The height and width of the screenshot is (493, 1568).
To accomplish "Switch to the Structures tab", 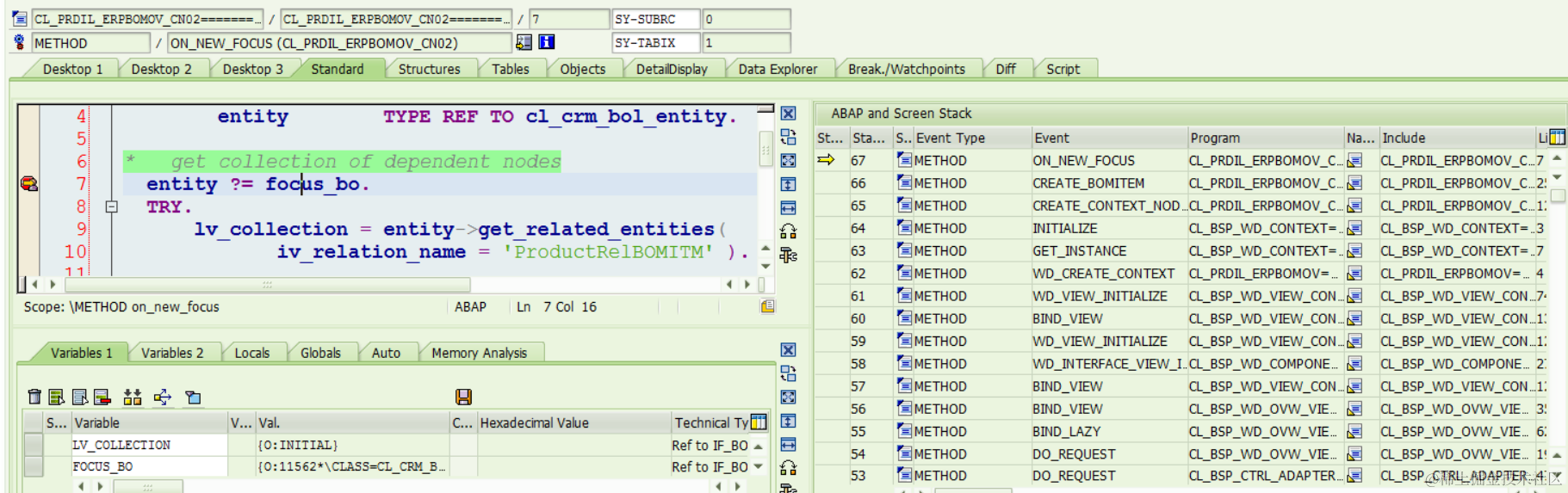I will click(429, 69).
